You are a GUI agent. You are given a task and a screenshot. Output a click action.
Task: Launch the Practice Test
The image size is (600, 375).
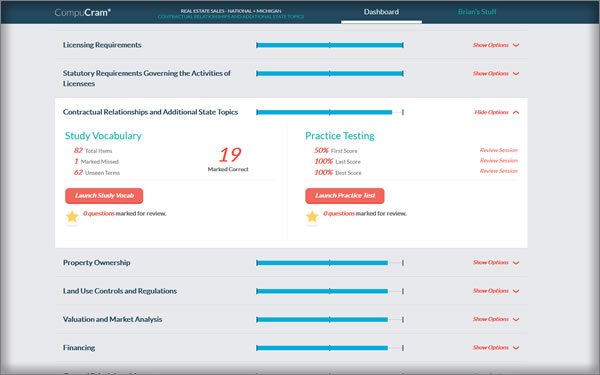345,196
